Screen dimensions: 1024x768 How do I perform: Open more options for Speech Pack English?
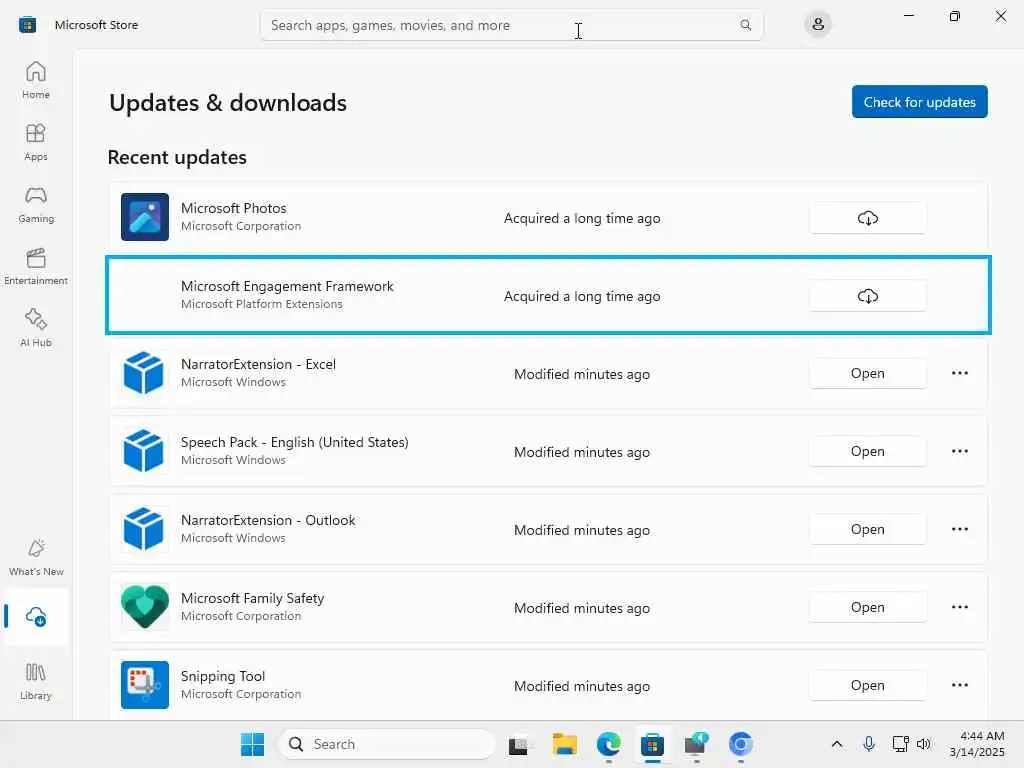tap(959, 451)
